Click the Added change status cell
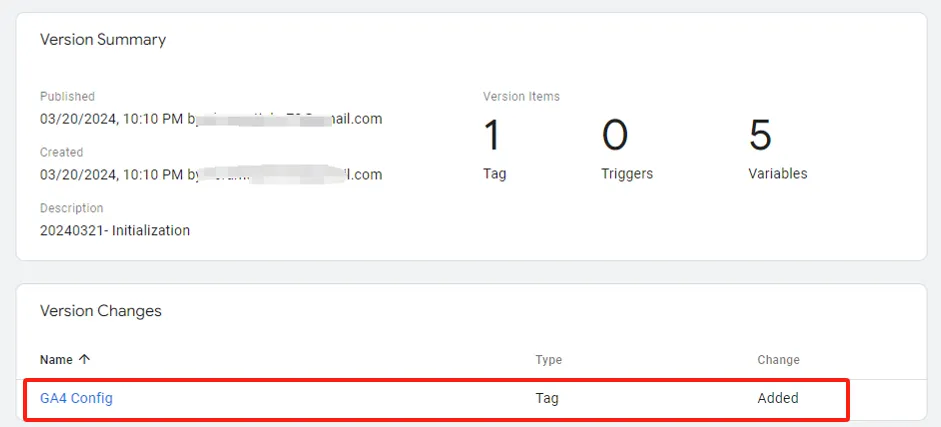941x427 pixels. [x=778, y=398]
